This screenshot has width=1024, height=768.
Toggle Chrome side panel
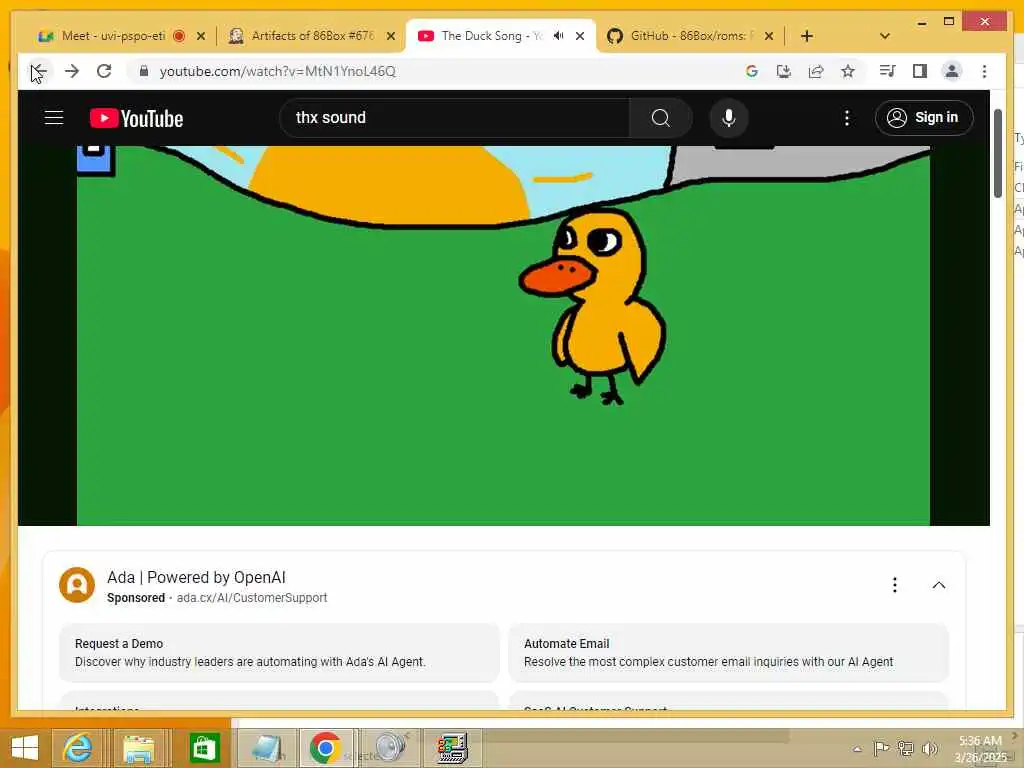(x=920, y=71)
